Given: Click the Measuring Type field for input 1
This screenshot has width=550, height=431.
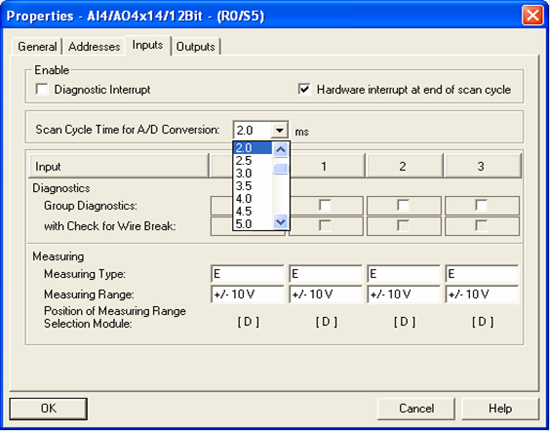Looking at the screenshot, I should 326,274.
